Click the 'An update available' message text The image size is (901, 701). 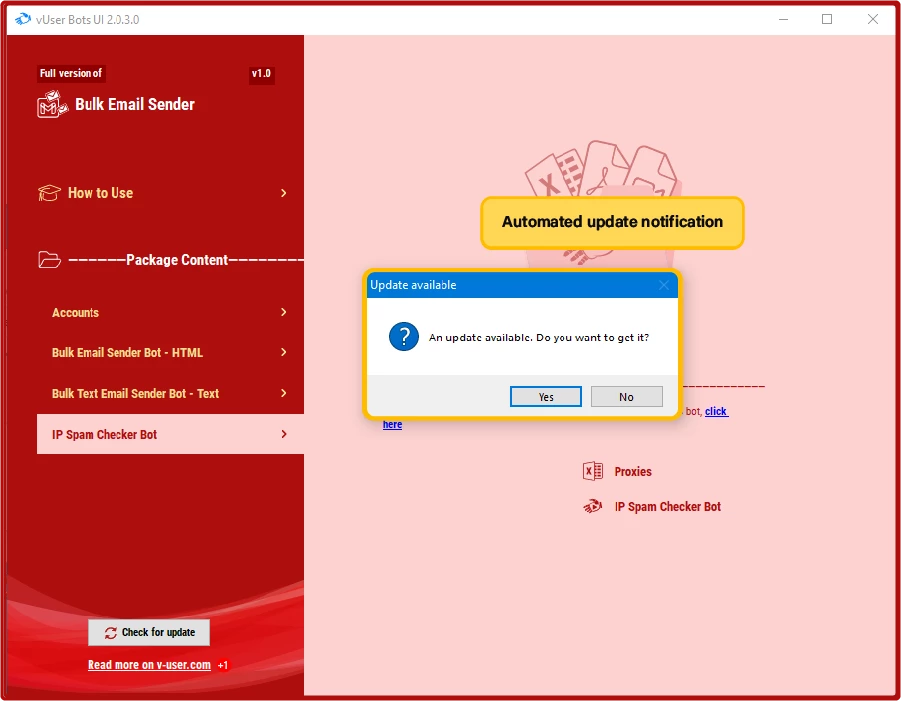point(539,337)
